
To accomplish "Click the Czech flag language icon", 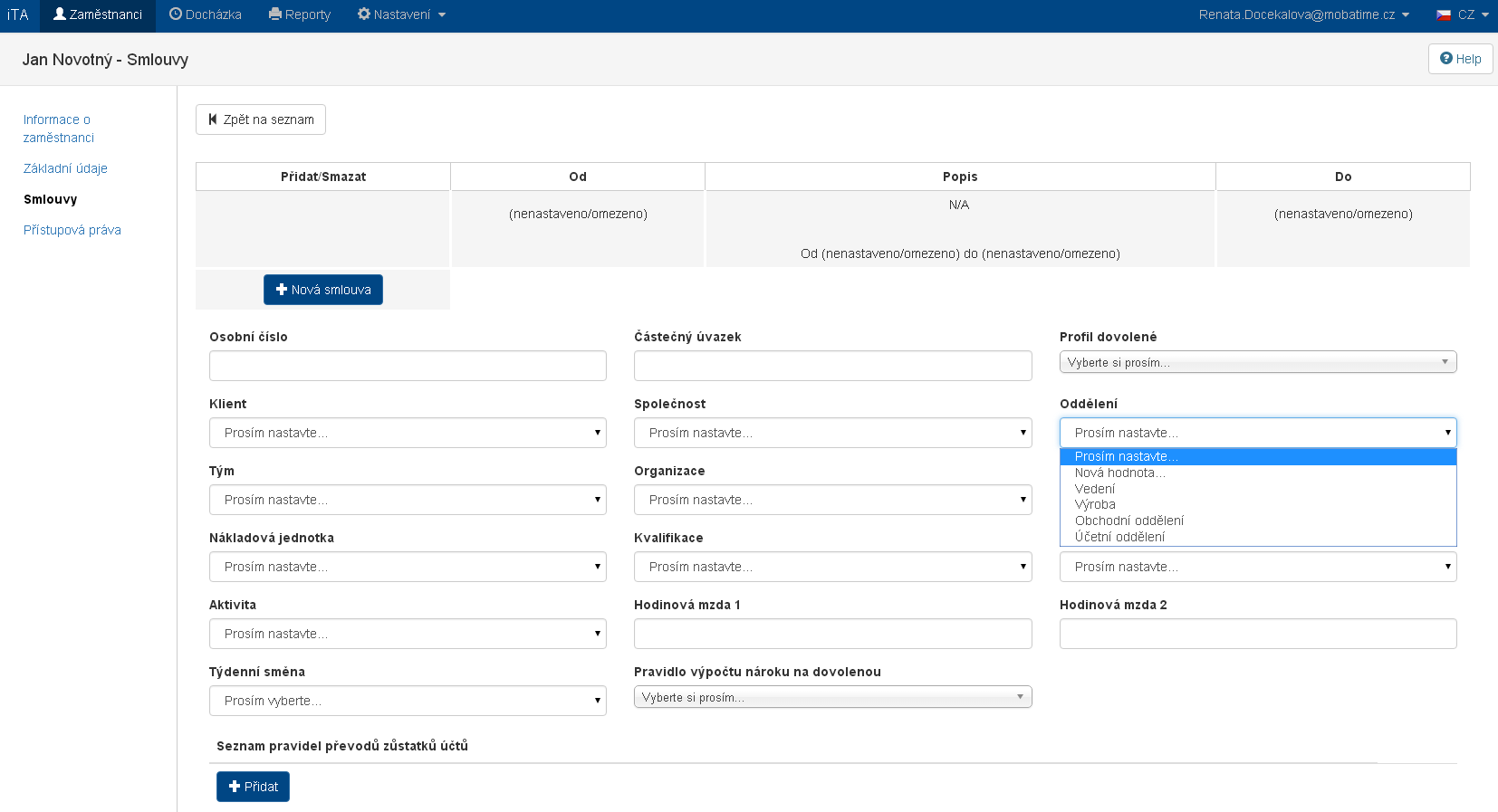I will click(x=1444, y=15).
